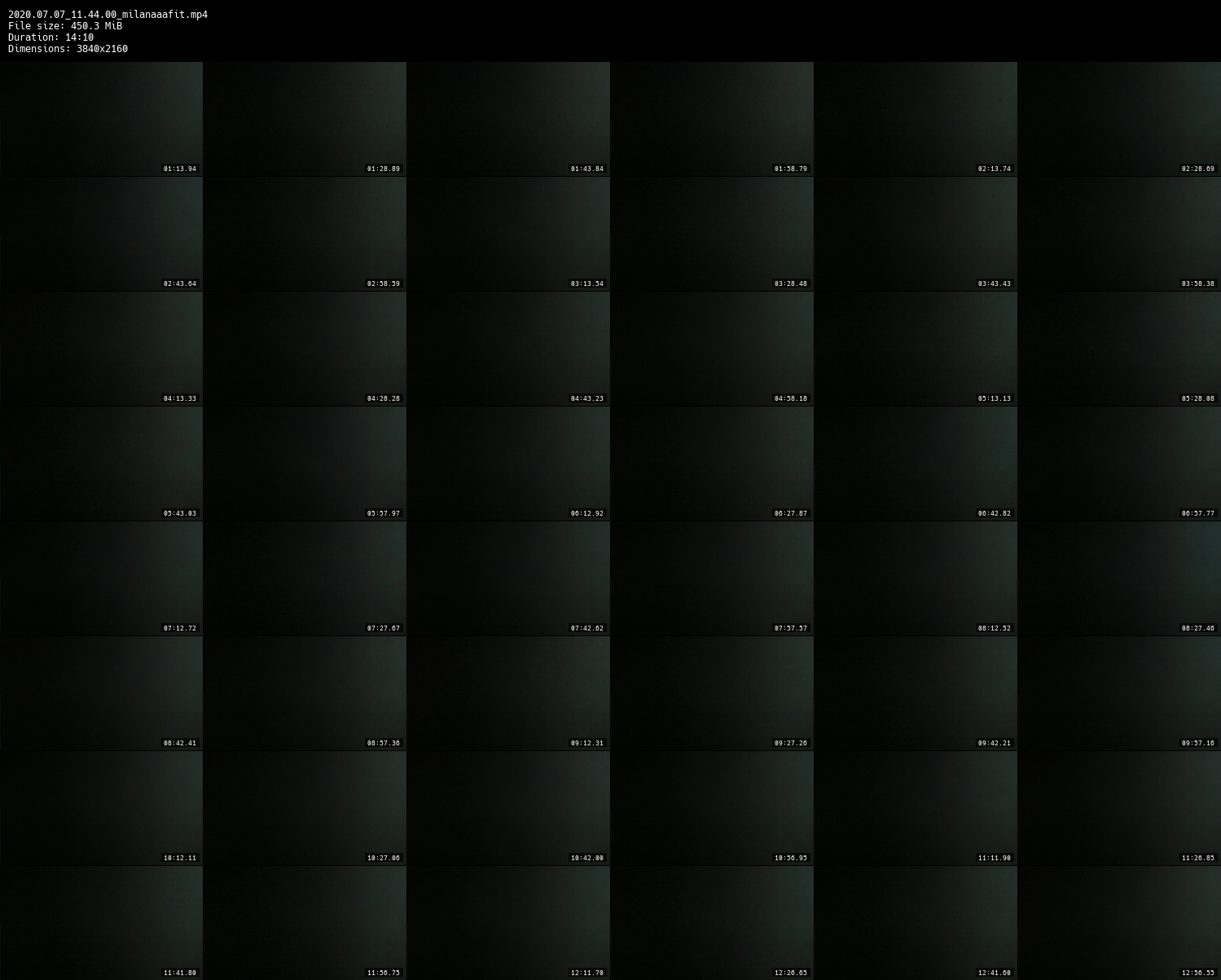1221x980 pixels.
Task: Select the thumbnail at 03:13.54
Action: pyautogui.click(x=508, y=234)
